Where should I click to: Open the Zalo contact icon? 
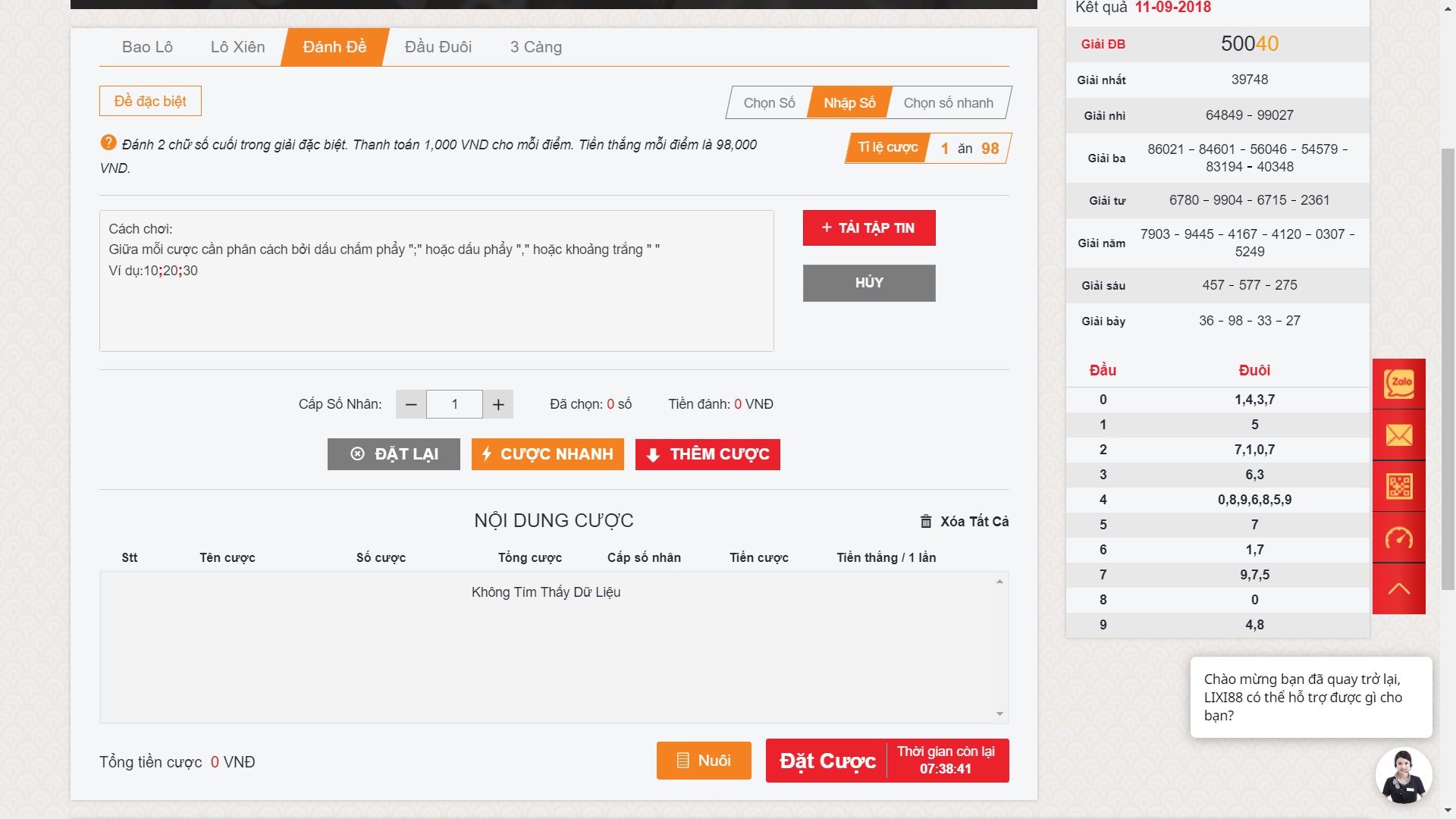pos(1399,384)
